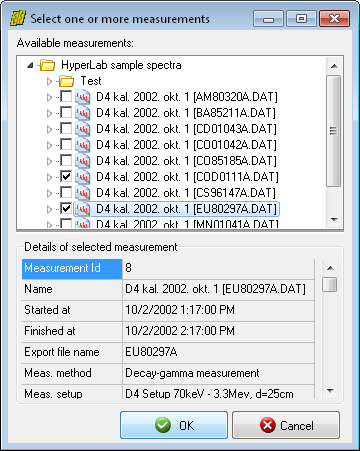
Task: Click spectrum icon of EU80297A.DAT measurement
Action: pyautogui.click(x=82, y=209)
